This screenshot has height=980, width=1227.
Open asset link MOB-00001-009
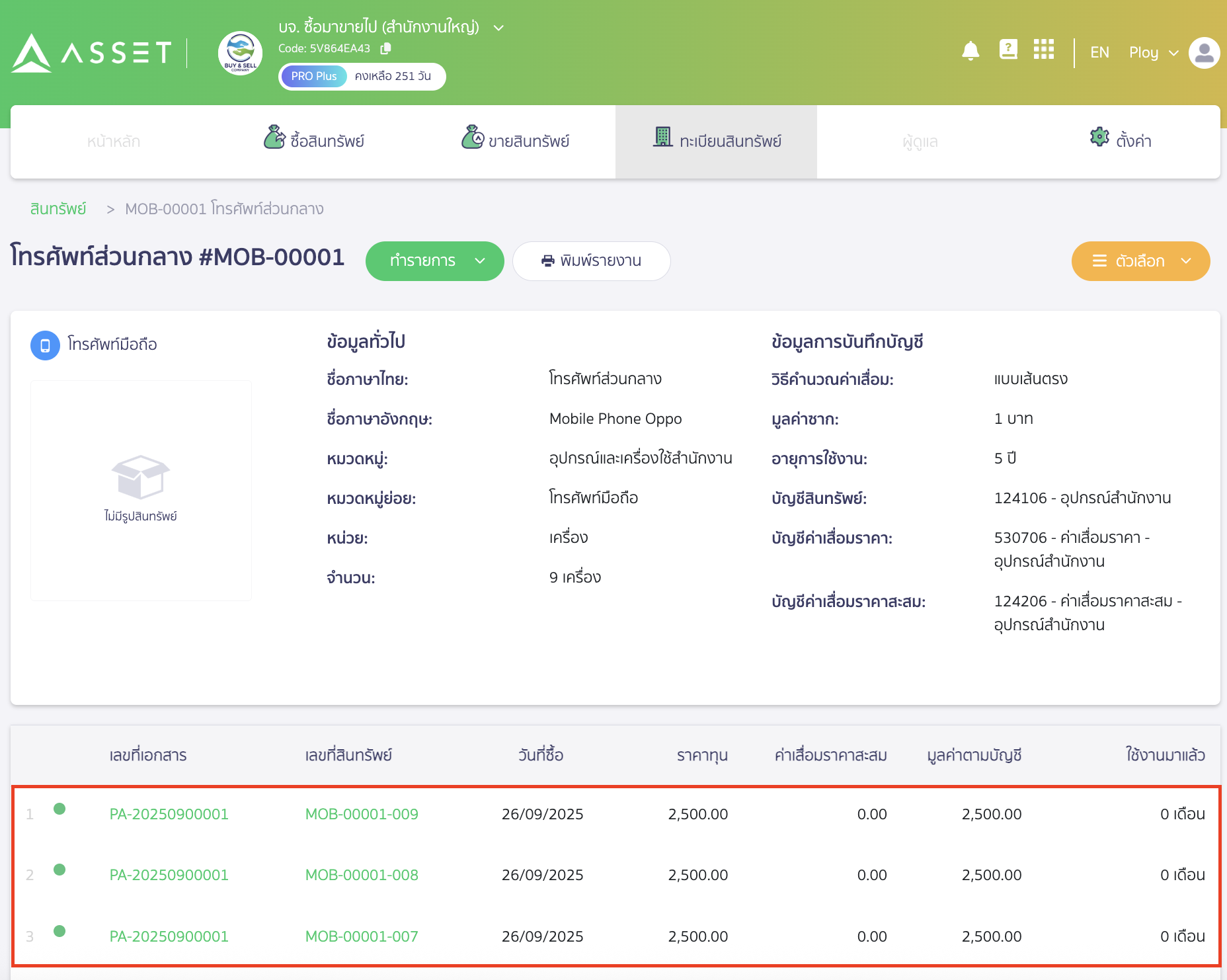click(x=362, y=814)
